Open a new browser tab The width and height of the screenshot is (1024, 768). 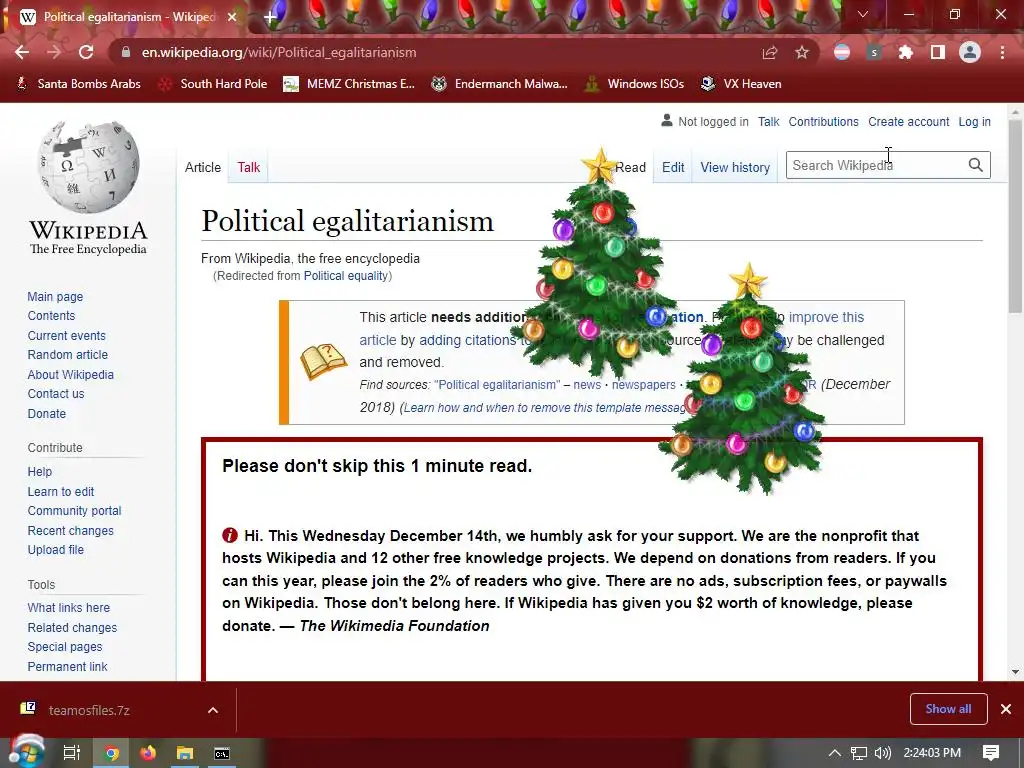(x=270, y=17)
